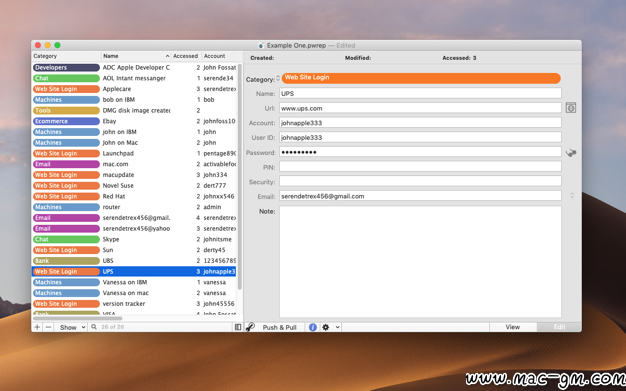Image resolution: width=626 pixels, height=391 pixels.
Task: Open the Show dropdown
Action: 72,327
